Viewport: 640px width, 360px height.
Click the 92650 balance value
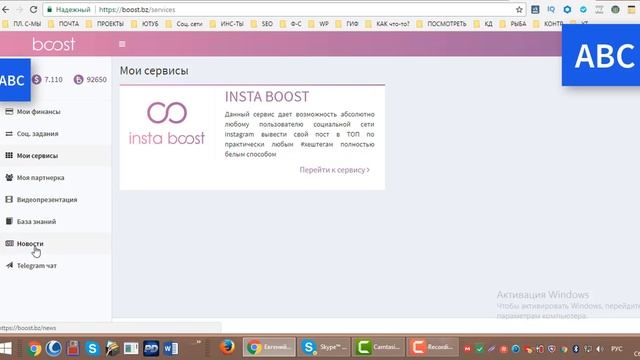96,80
